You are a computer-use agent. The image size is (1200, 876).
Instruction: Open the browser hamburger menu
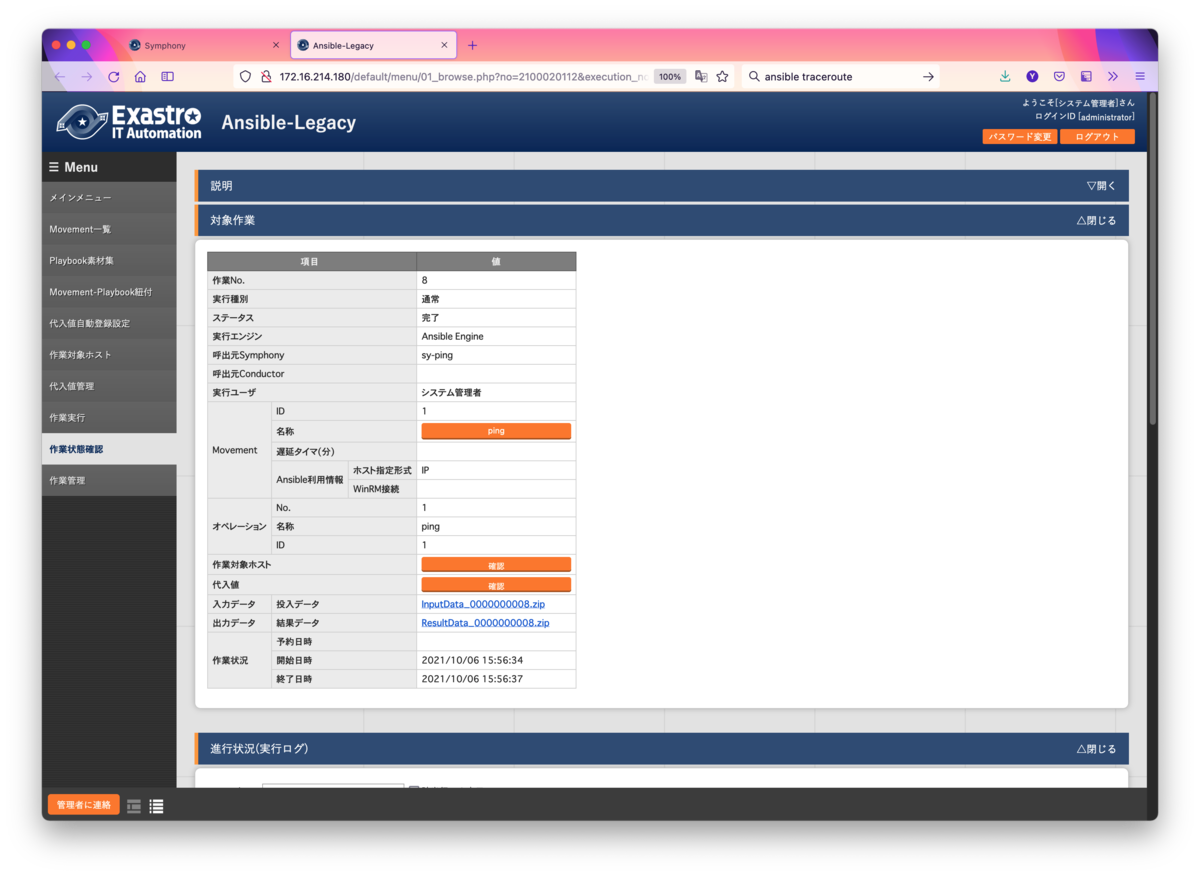coord(1140,76)
